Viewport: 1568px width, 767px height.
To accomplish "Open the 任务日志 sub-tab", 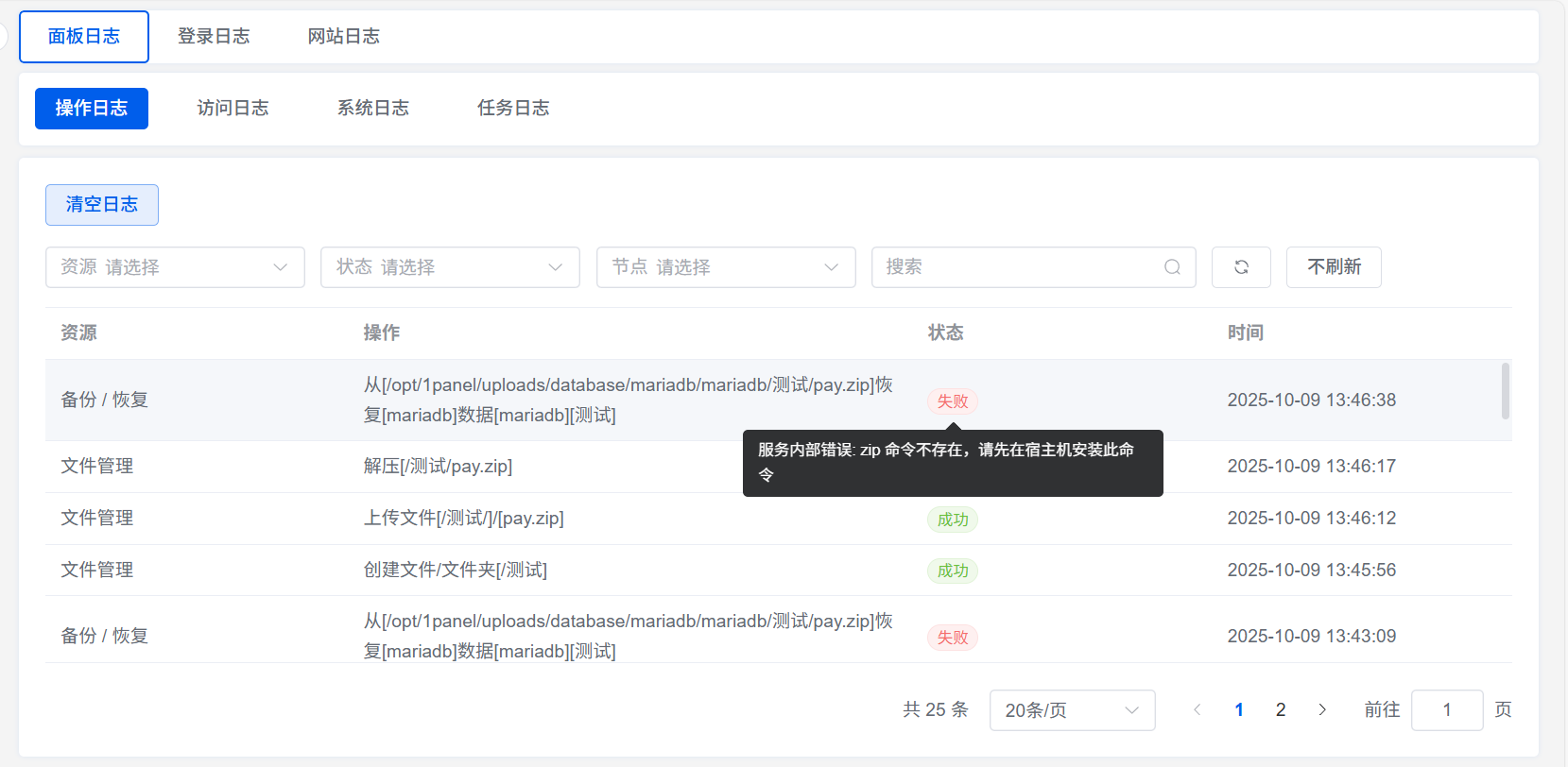I will click(513, 109).
